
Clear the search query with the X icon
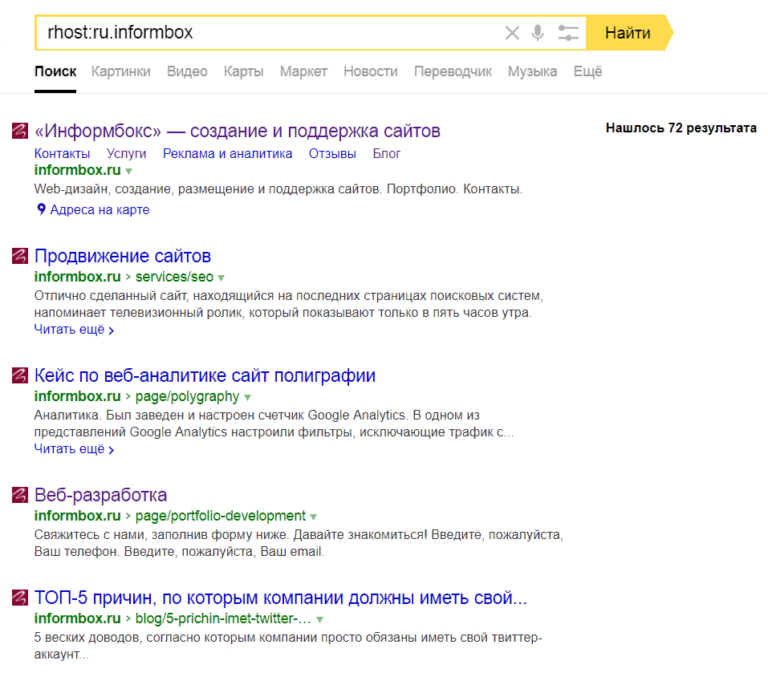[x=512, y=33]
